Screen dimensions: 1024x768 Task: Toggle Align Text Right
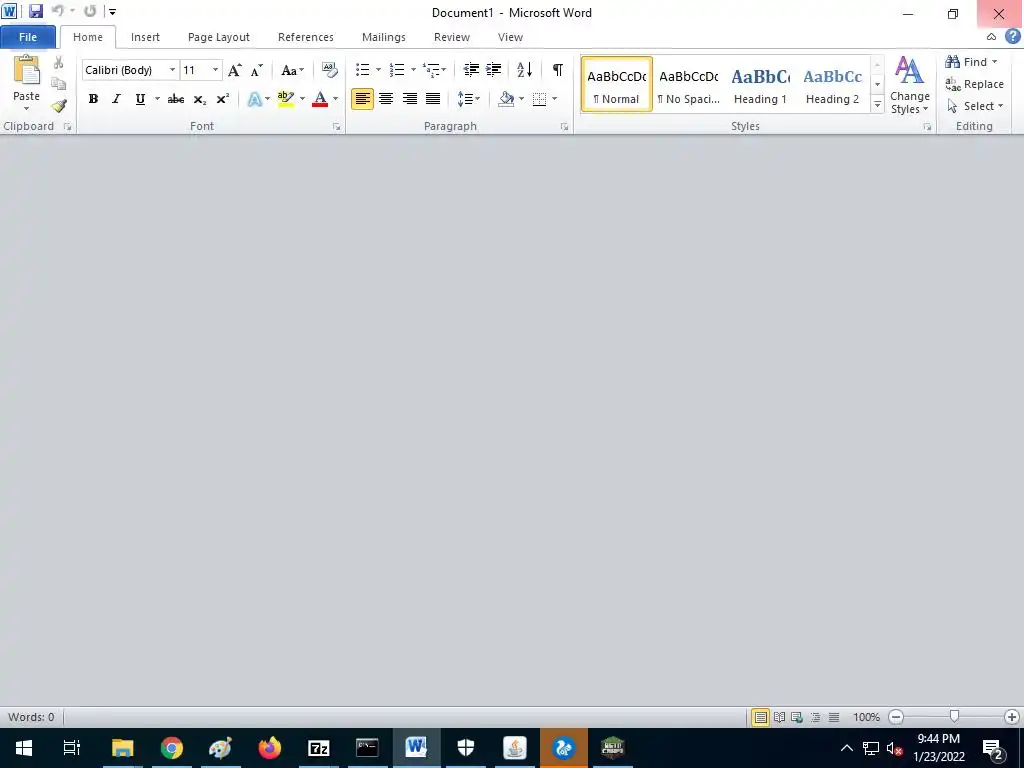(409, 99)
